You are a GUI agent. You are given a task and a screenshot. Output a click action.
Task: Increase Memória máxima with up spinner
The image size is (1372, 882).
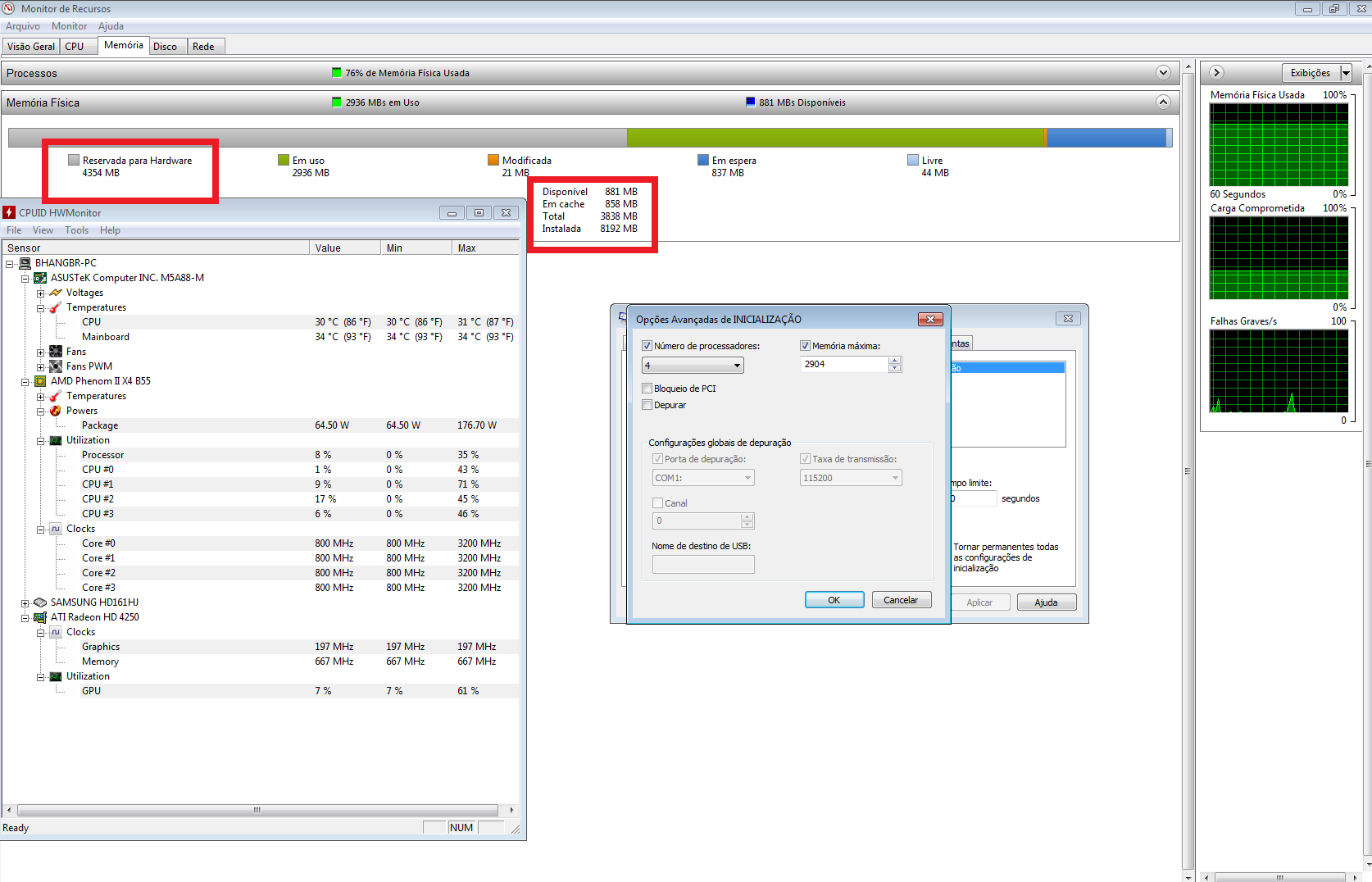(895, 360)
